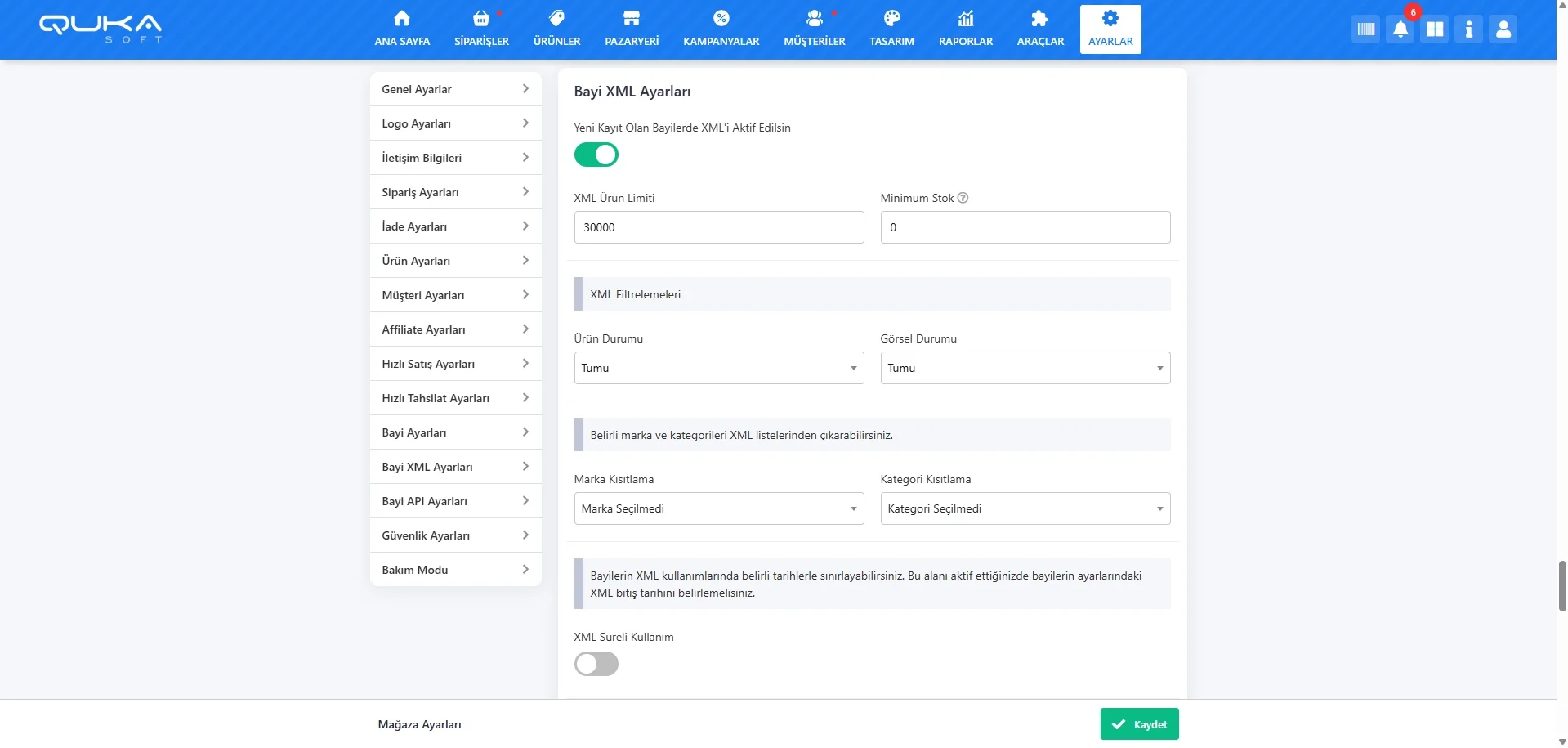Image resolution: width=1568 pixels, height=748 pixels.
Task: Click the grid layout icon in header
Action: pos(1434,29)
